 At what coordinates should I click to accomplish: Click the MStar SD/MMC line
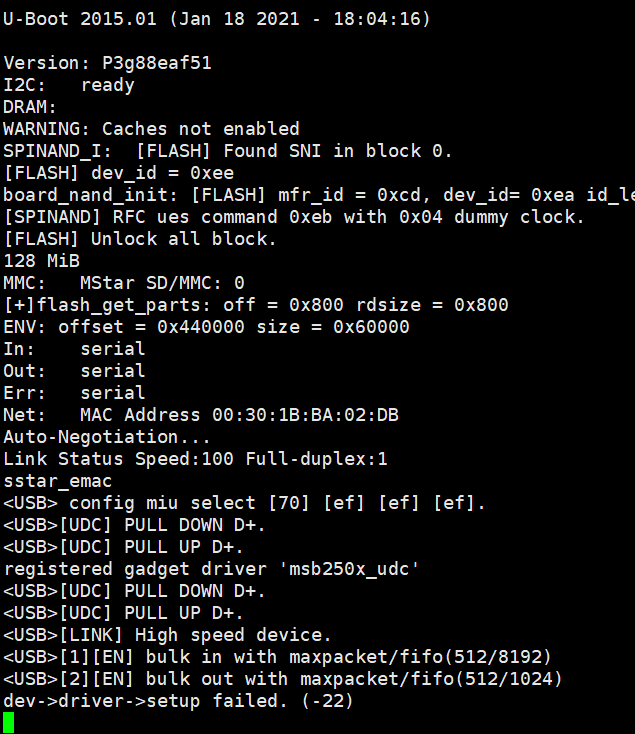point(123,283)
